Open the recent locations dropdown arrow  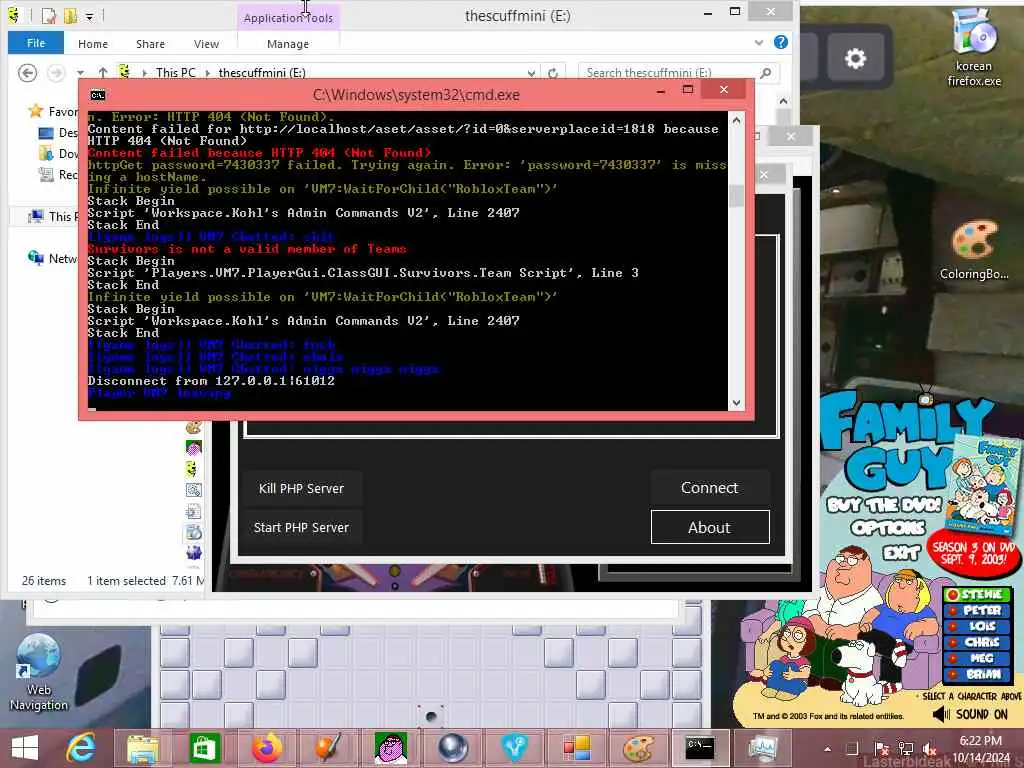click(x=80, y=72)
